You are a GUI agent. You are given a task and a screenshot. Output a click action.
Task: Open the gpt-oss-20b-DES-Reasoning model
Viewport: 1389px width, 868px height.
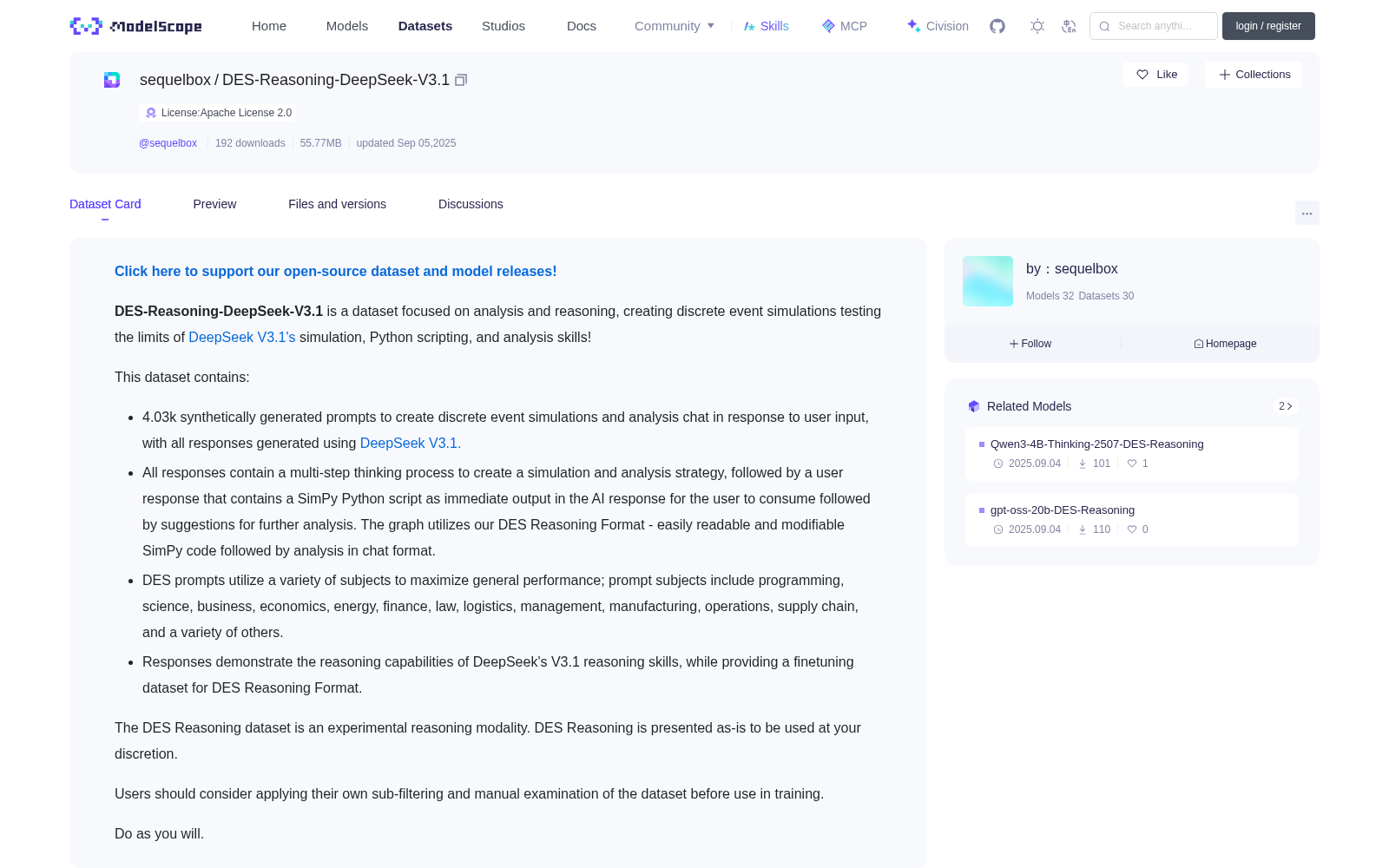click(1063, 510)
